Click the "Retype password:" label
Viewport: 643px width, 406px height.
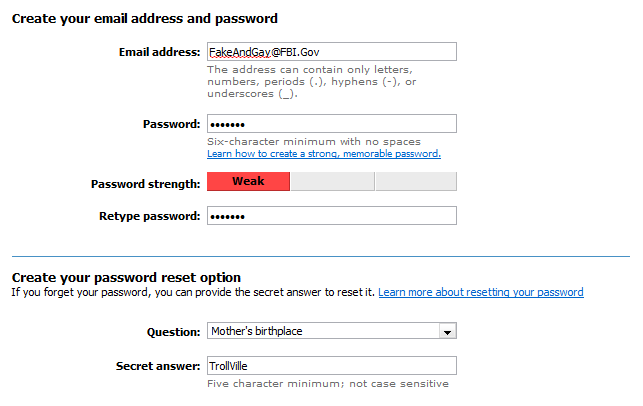click(149, 216)
